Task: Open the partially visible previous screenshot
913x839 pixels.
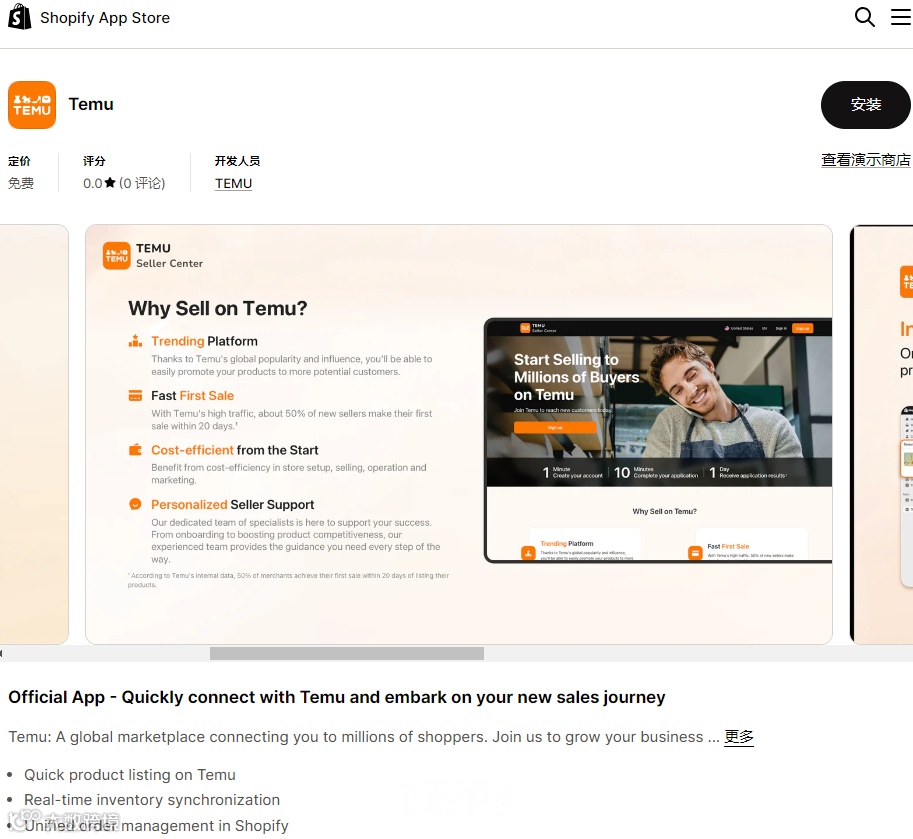Action: point(34,434)
